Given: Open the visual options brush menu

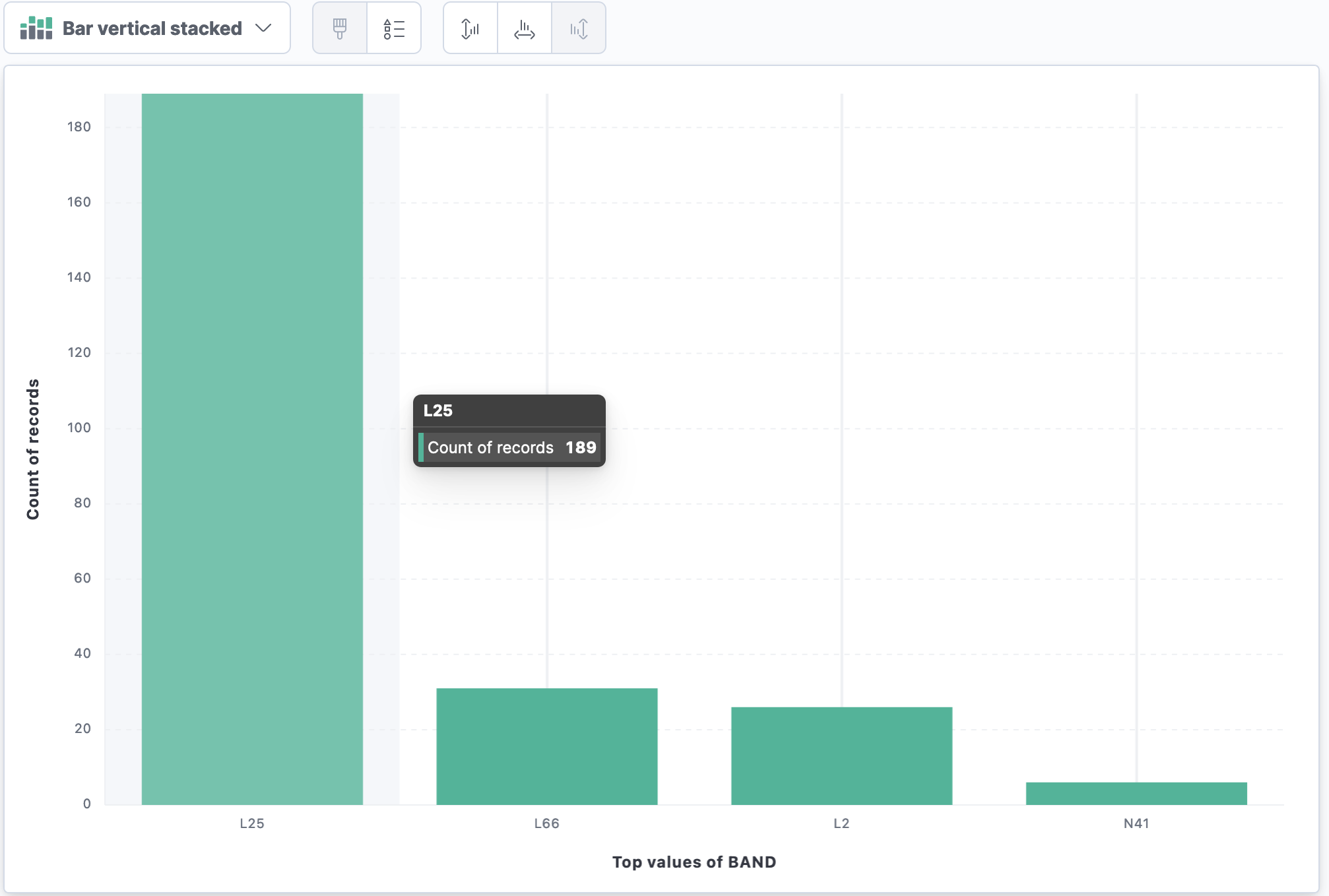Looking at the screenshot, I should point(340,28).
